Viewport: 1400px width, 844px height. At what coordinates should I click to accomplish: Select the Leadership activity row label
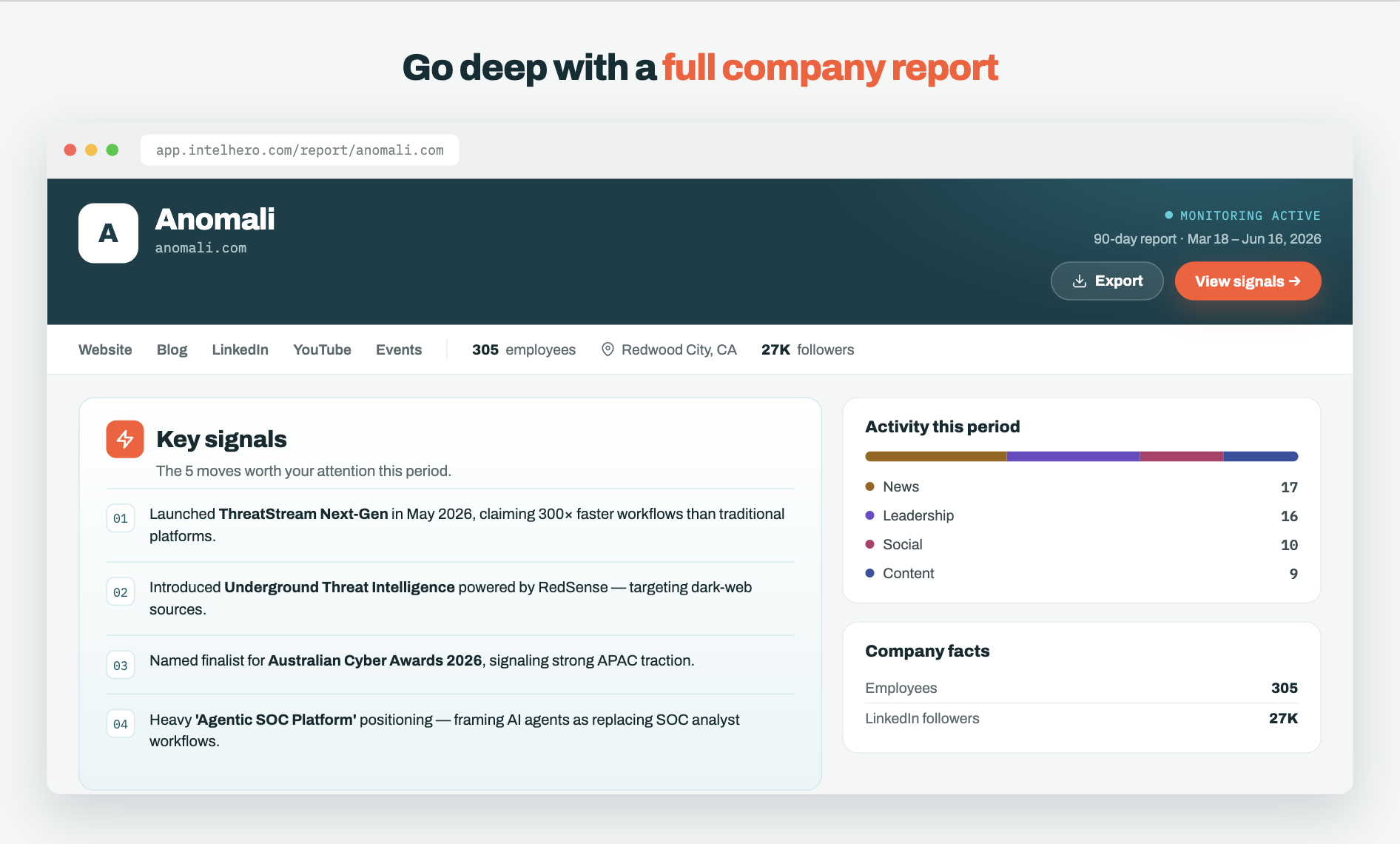tap(918, 515)
